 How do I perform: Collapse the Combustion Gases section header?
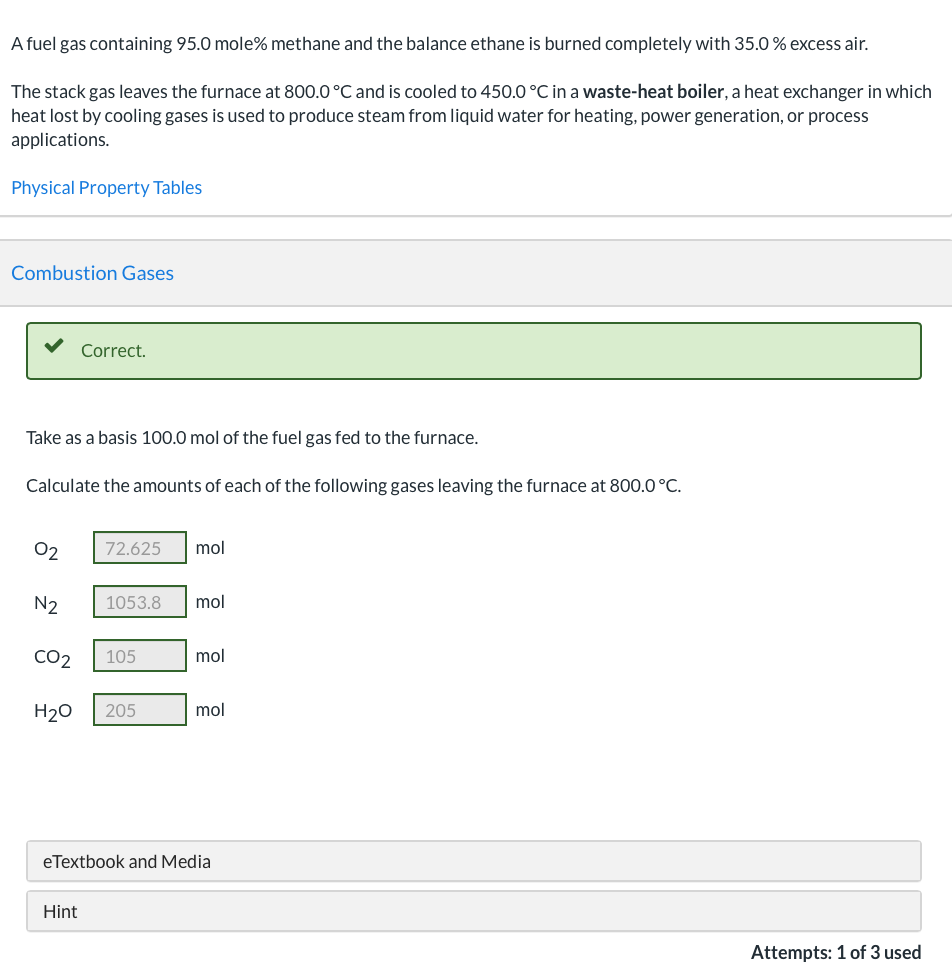point(92,273)
